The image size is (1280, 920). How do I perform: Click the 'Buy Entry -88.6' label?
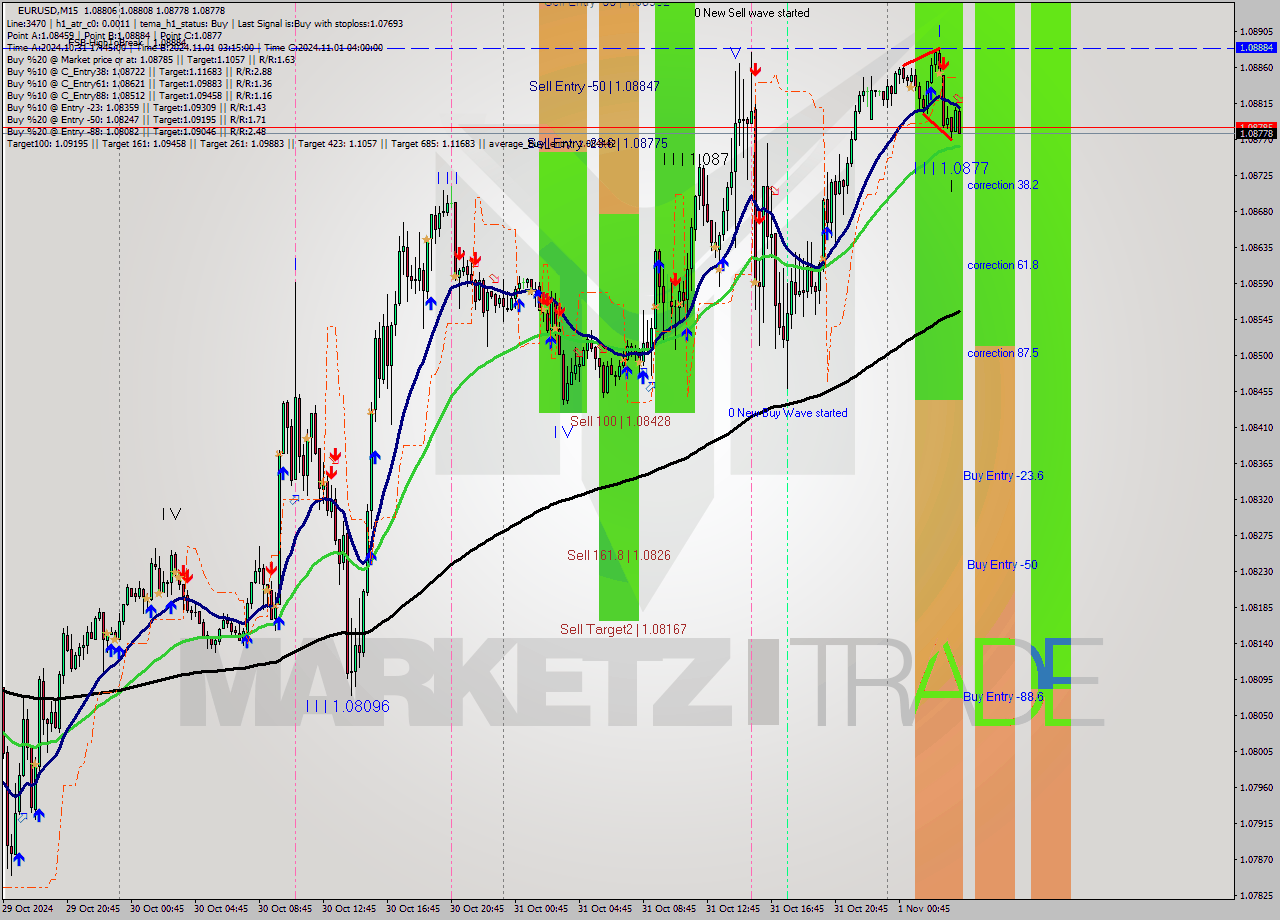[1003, 697]
